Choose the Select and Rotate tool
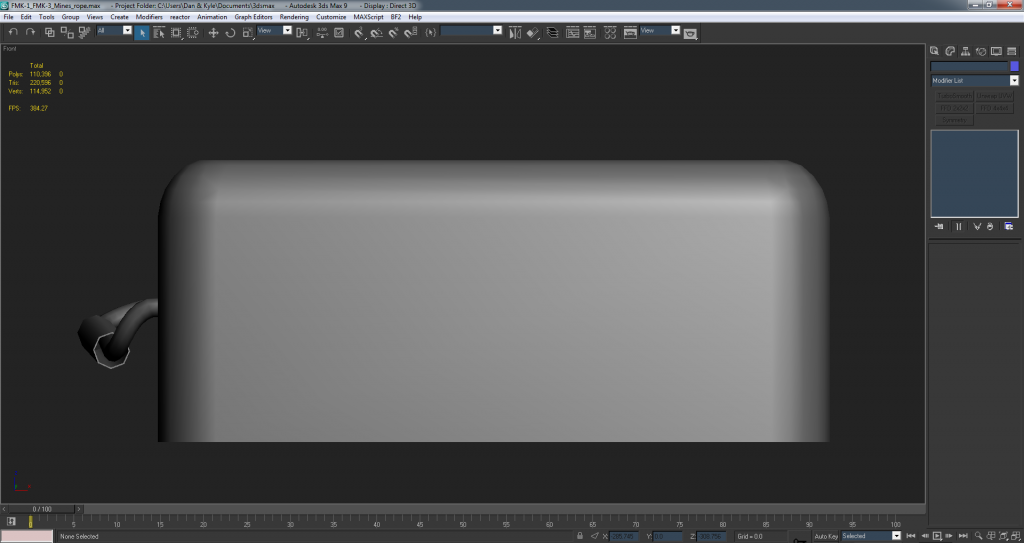This screenshot has height=543, width=1024. (230, 32)
